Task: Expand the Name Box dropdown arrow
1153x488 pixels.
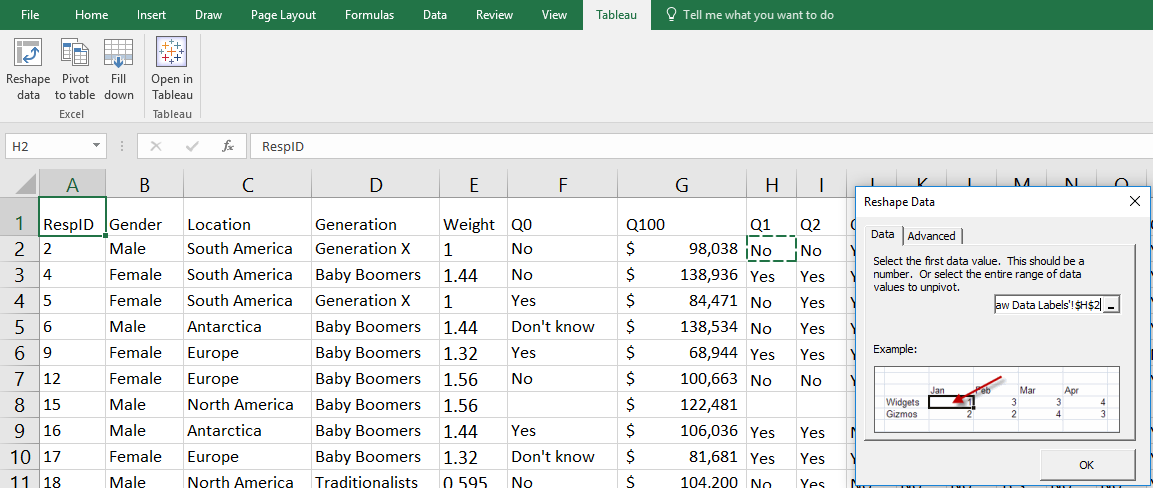Action: click(x=96, y=146)
